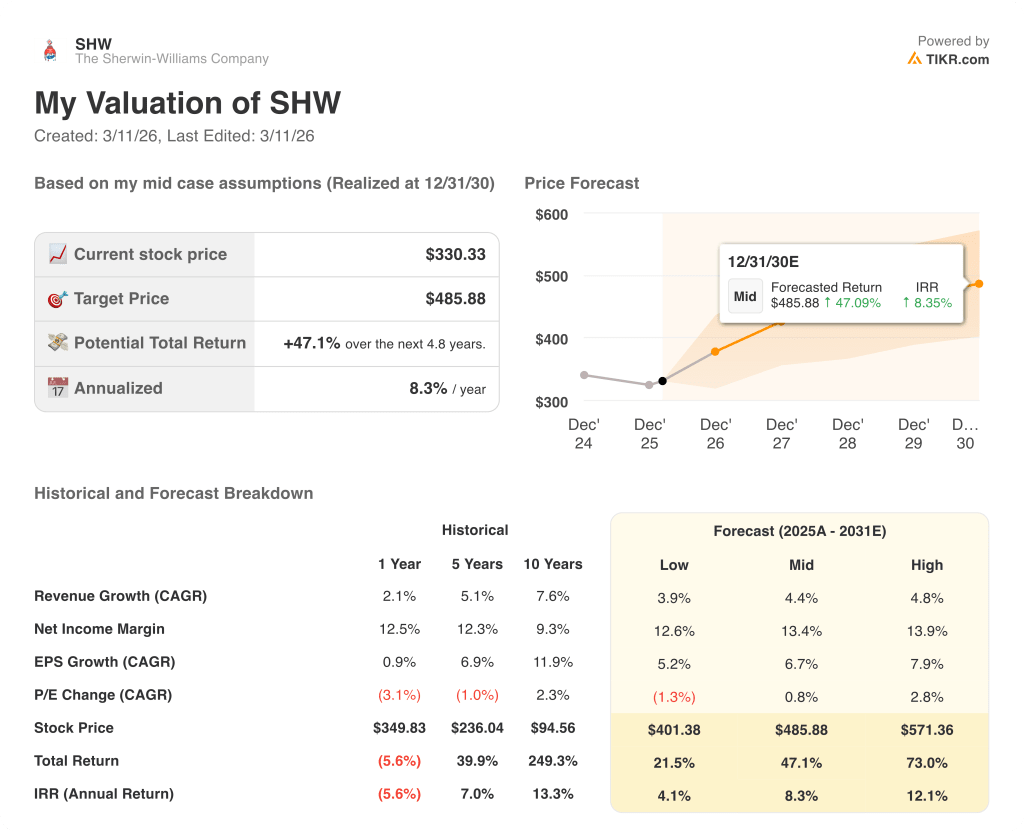Select the $330.33 current stock price value
Screen dimensions: 1024x832
pos(458,254)
